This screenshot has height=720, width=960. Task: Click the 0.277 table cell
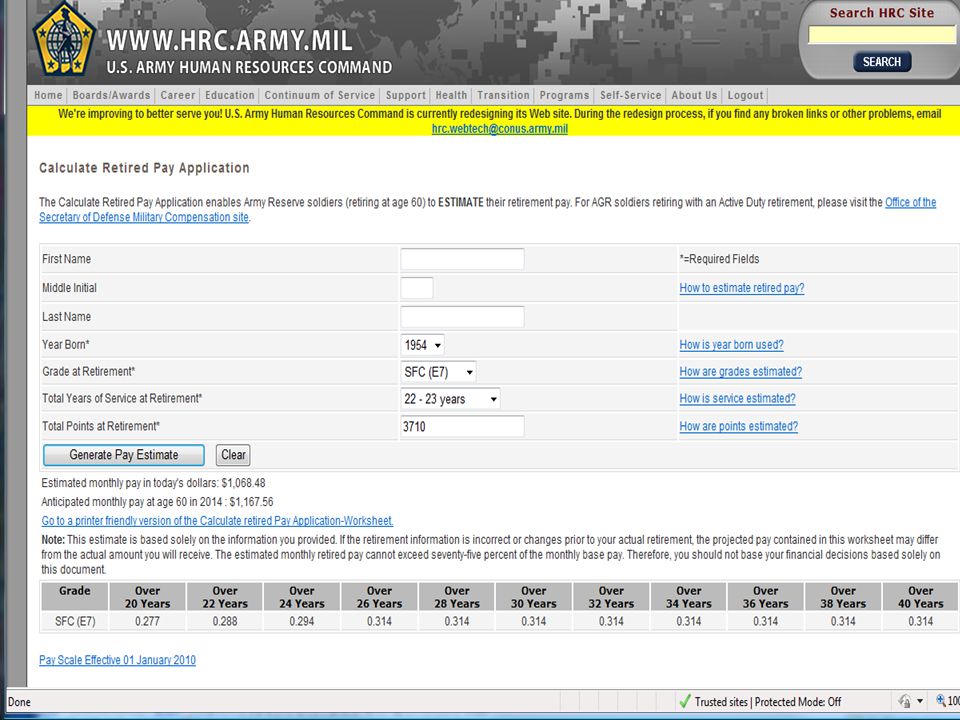click(x=148, y=621)
